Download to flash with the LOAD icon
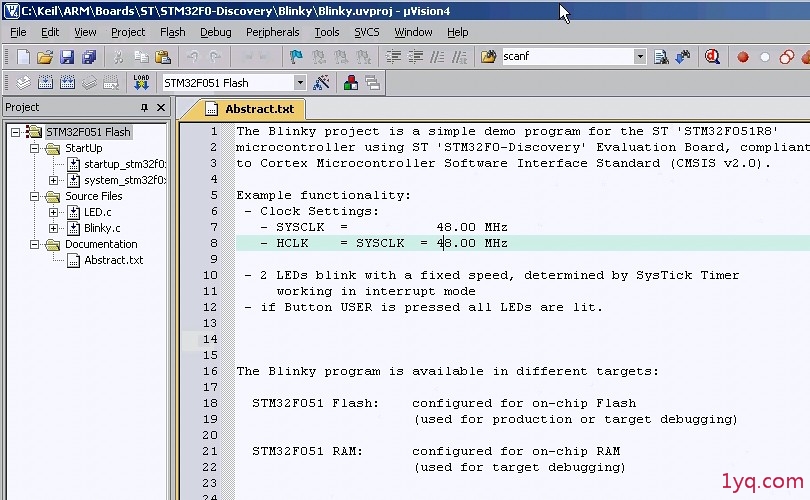810x500 pixels. [x=141, y=83]
